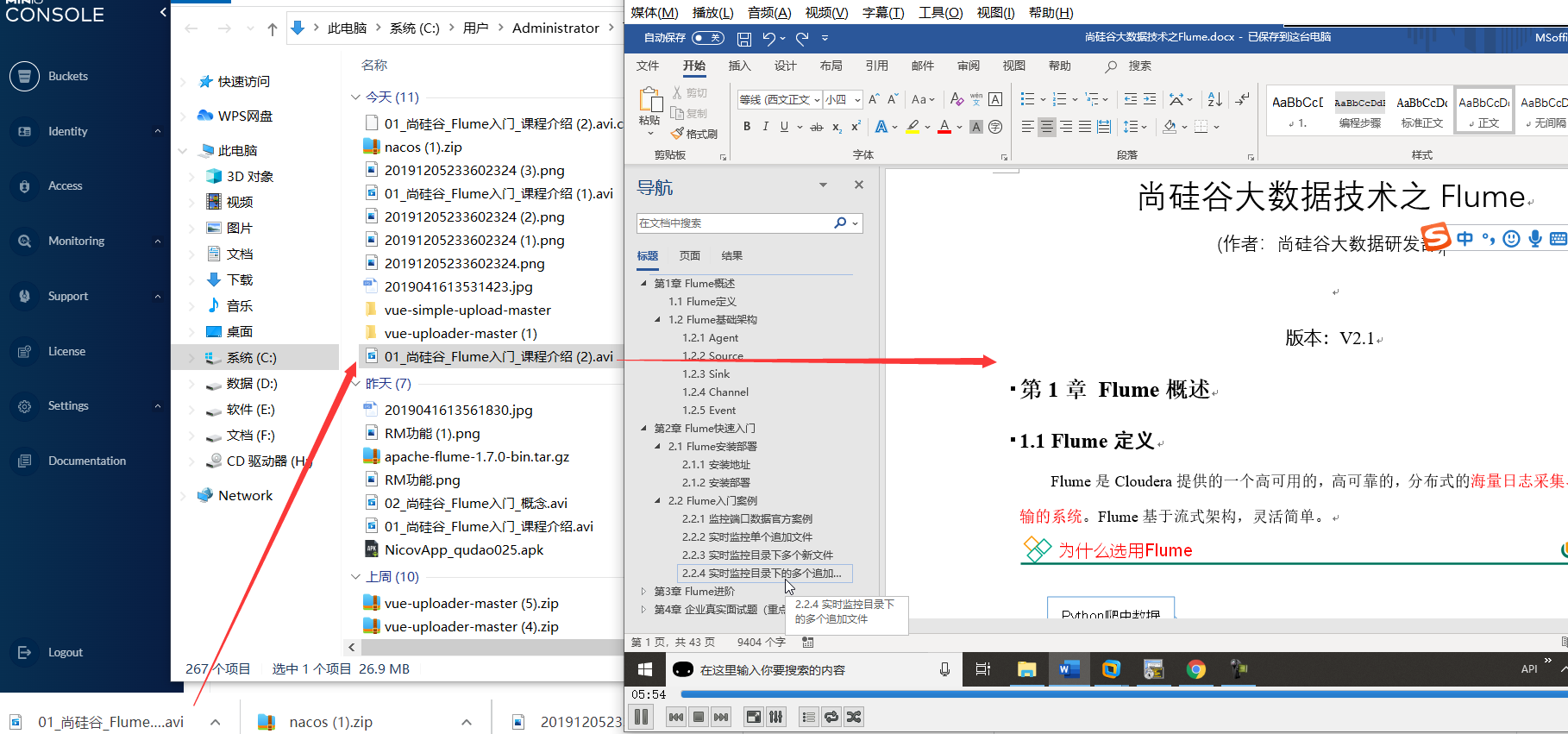Screen dimensions: 1568x734
Task: Open the 设计 (Design) ribbon tab
Action: [785, 66]
